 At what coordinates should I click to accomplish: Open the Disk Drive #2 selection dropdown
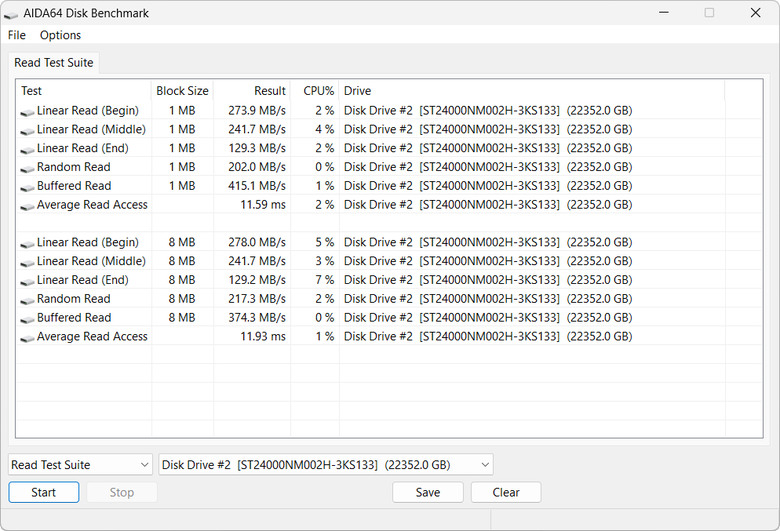326,465
